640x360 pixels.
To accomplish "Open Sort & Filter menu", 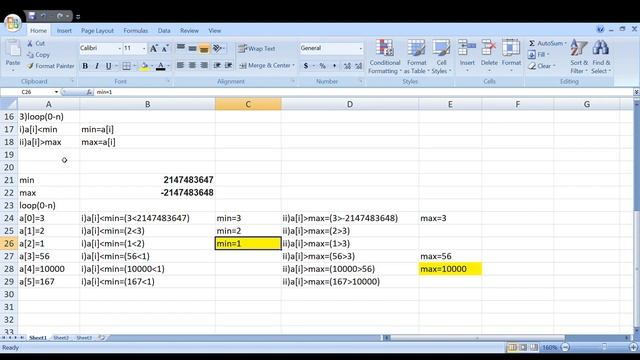I will [x=579, y=57].
